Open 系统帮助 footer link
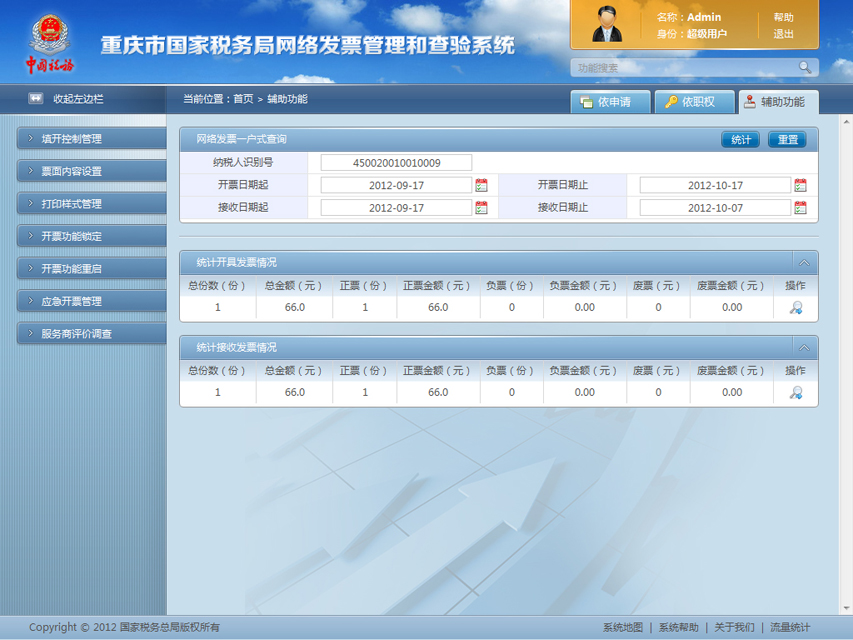 click(x=678, y=627)
